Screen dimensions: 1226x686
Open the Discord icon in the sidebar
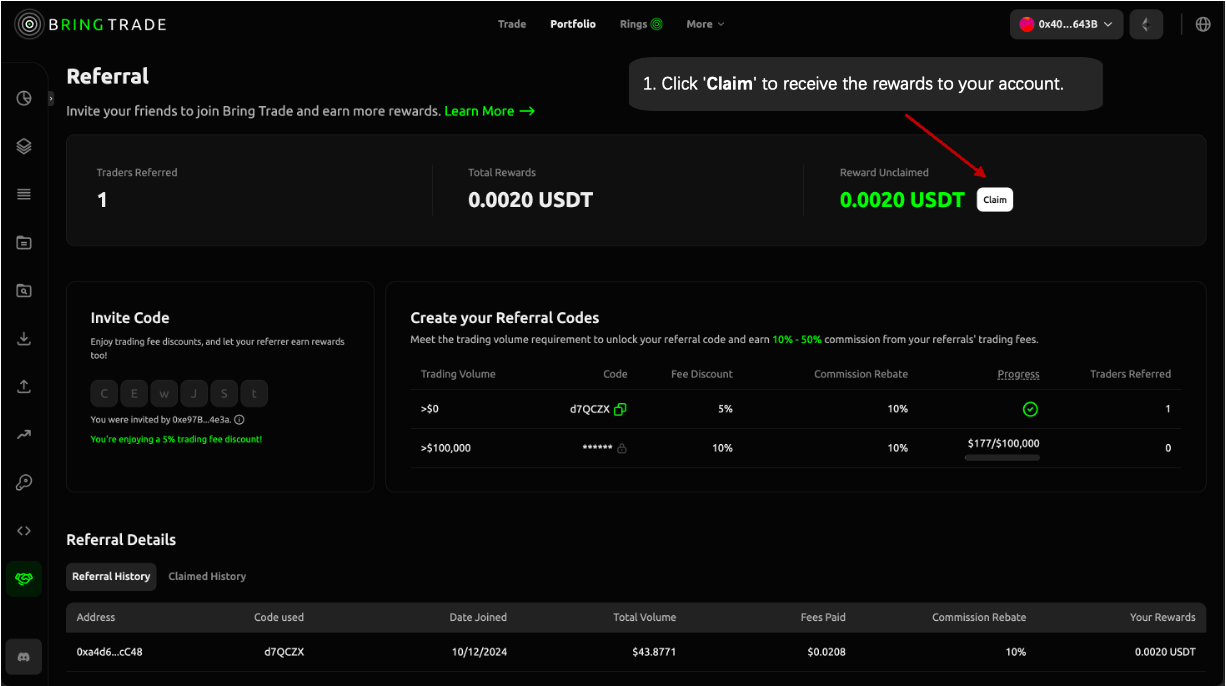click(x=24, y=657)
